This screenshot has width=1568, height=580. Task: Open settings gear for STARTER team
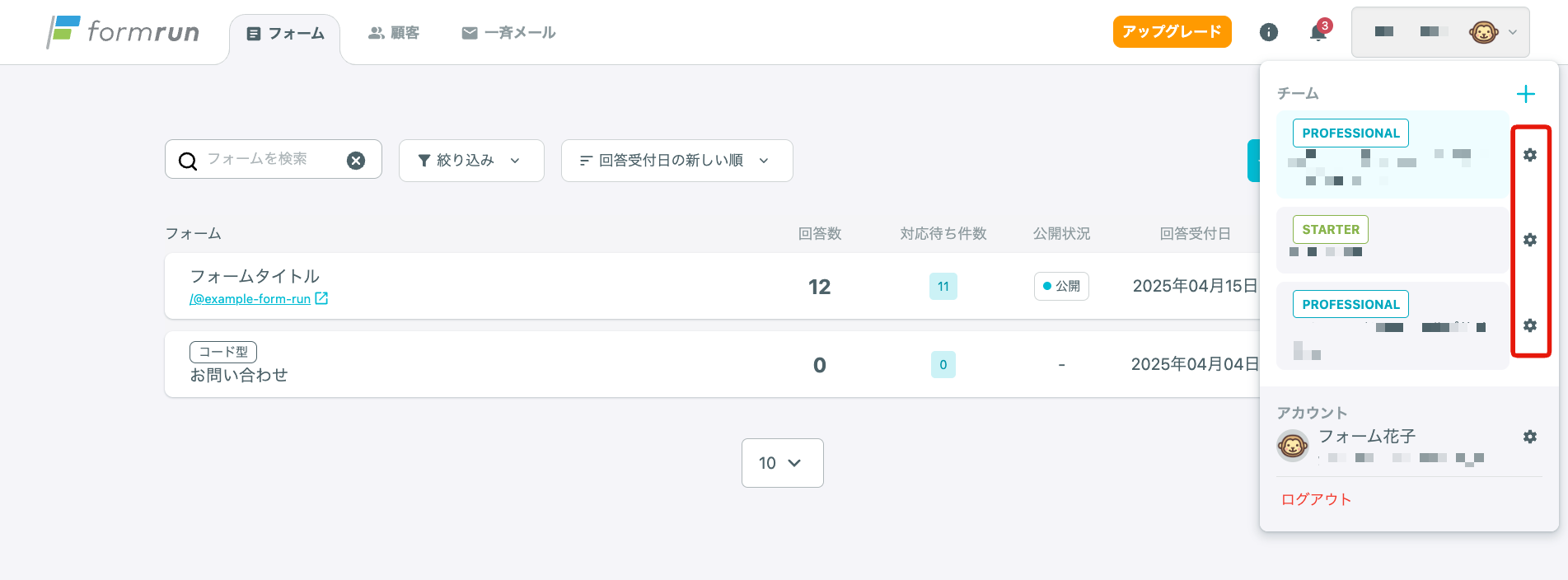1530,240
